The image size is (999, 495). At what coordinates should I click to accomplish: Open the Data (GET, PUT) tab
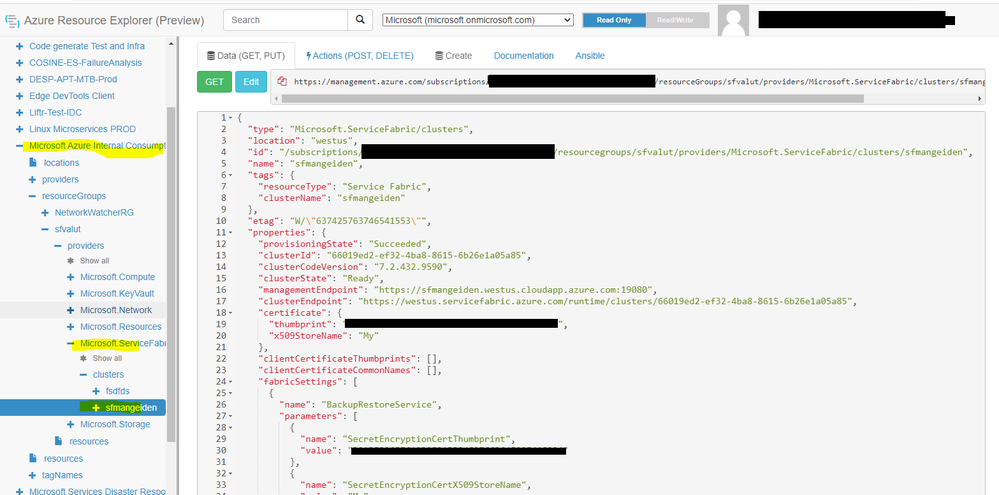point(246,56)
